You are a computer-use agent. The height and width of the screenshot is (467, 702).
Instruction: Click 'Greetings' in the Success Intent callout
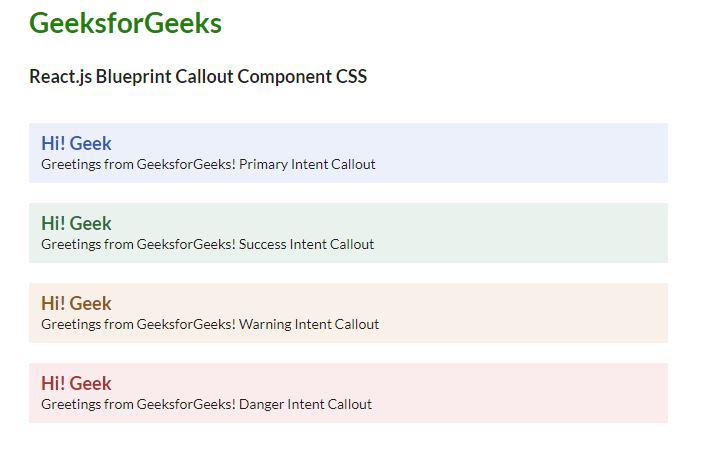(70, 244)
